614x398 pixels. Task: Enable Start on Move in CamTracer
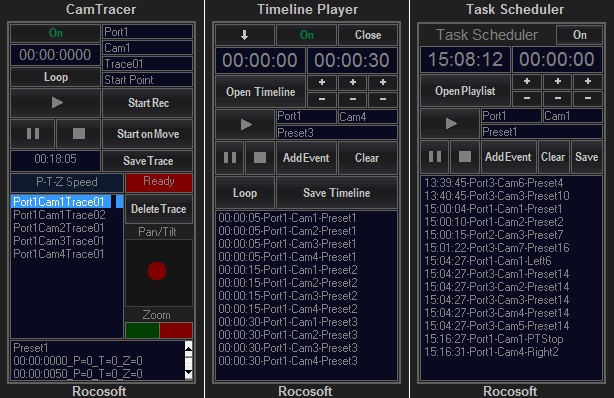point(148,134)
